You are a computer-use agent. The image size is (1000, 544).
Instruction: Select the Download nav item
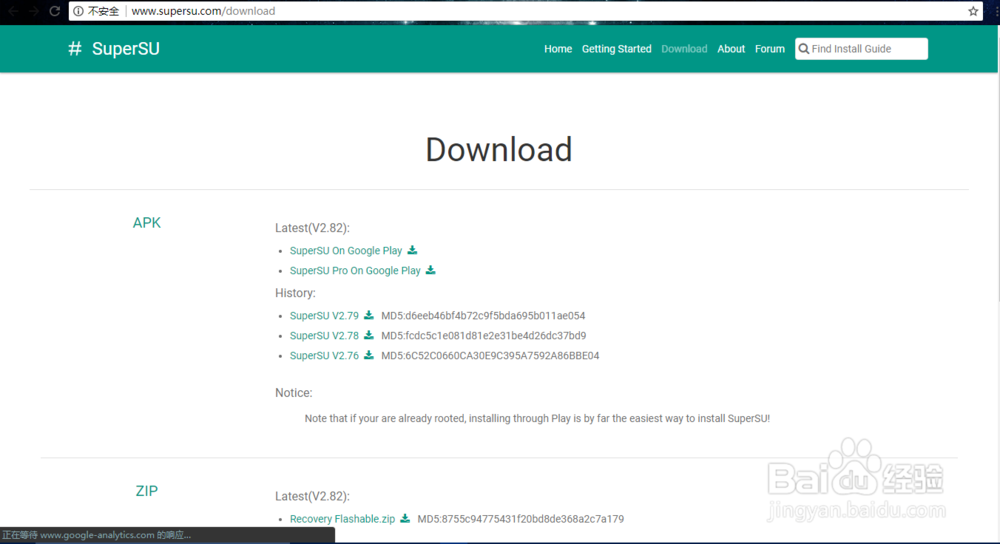click(684, 48)
